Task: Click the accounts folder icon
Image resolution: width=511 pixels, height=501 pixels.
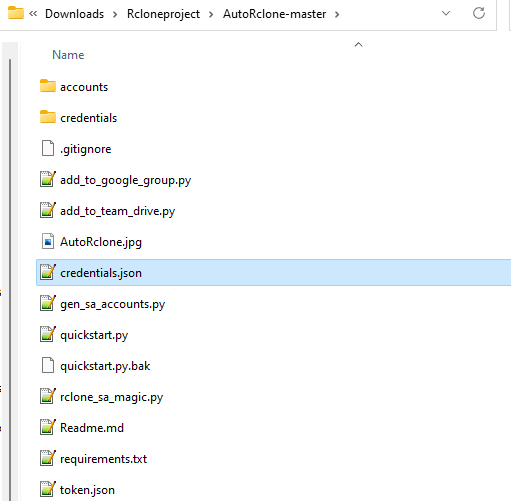Action: point(48,86)
